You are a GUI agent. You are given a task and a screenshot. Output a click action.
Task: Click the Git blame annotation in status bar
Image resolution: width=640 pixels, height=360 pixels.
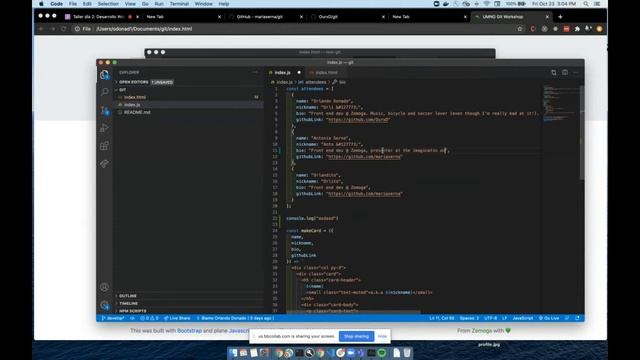[x=235, y=318]
